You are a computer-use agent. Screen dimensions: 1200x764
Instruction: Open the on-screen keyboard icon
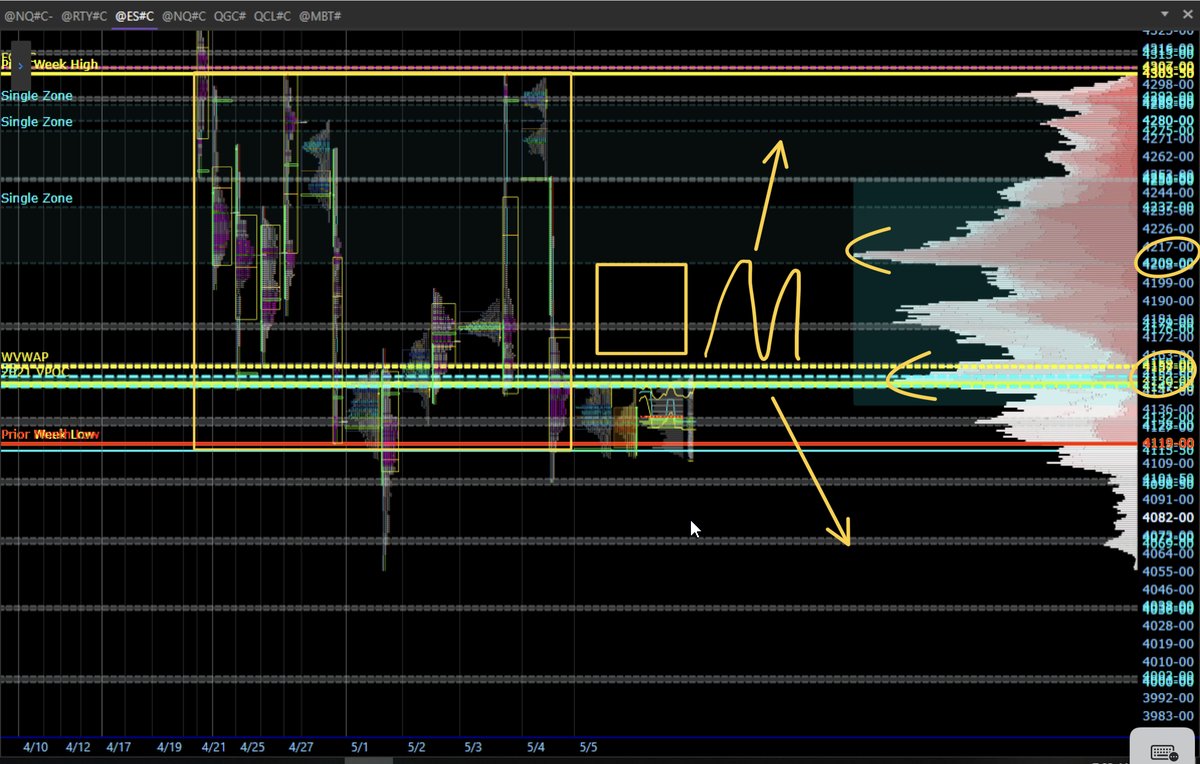pyautogui.click(x=1164, y=752)
